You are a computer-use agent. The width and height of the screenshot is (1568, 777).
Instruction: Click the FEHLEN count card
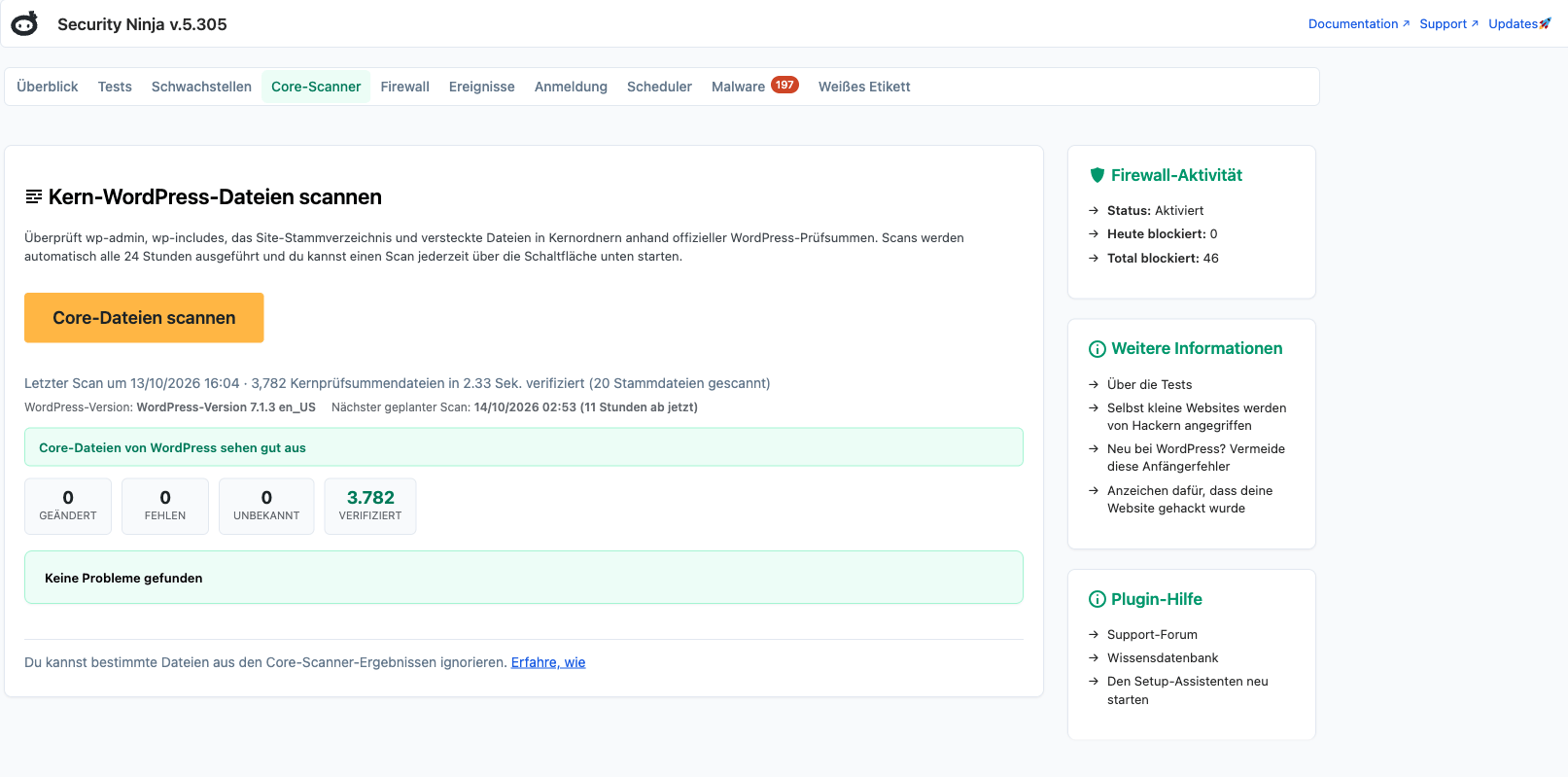click(165, 506)
